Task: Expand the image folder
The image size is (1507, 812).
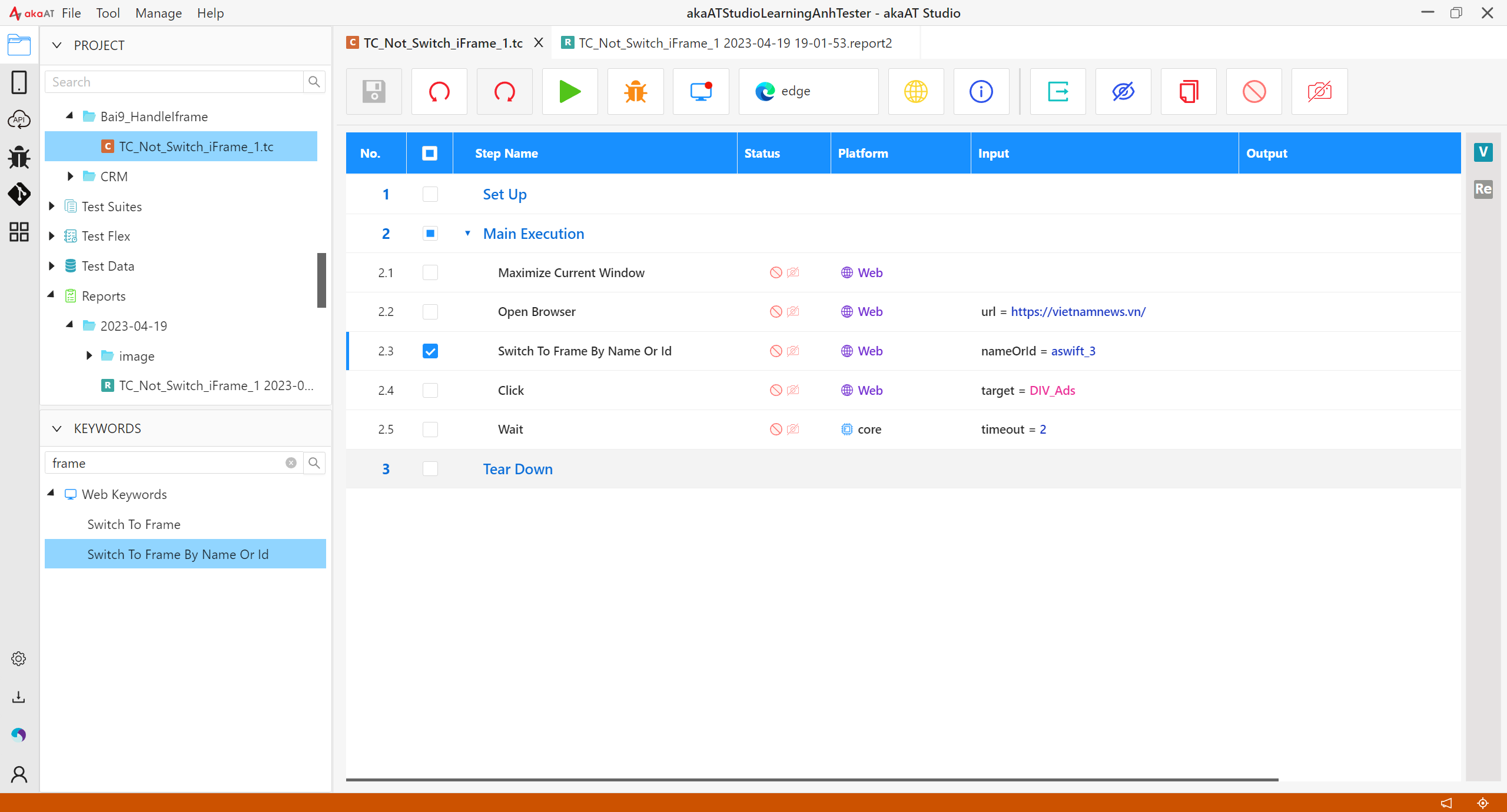Action: pos(89,355)
